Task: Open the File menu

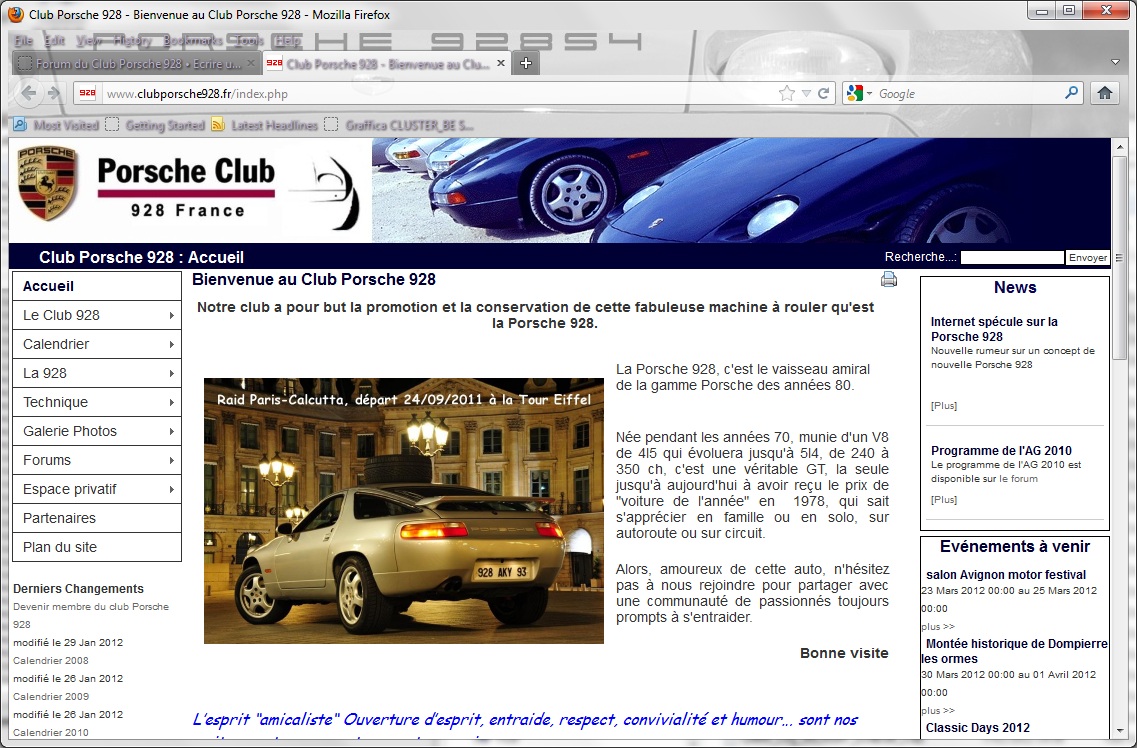Action: 23,41
